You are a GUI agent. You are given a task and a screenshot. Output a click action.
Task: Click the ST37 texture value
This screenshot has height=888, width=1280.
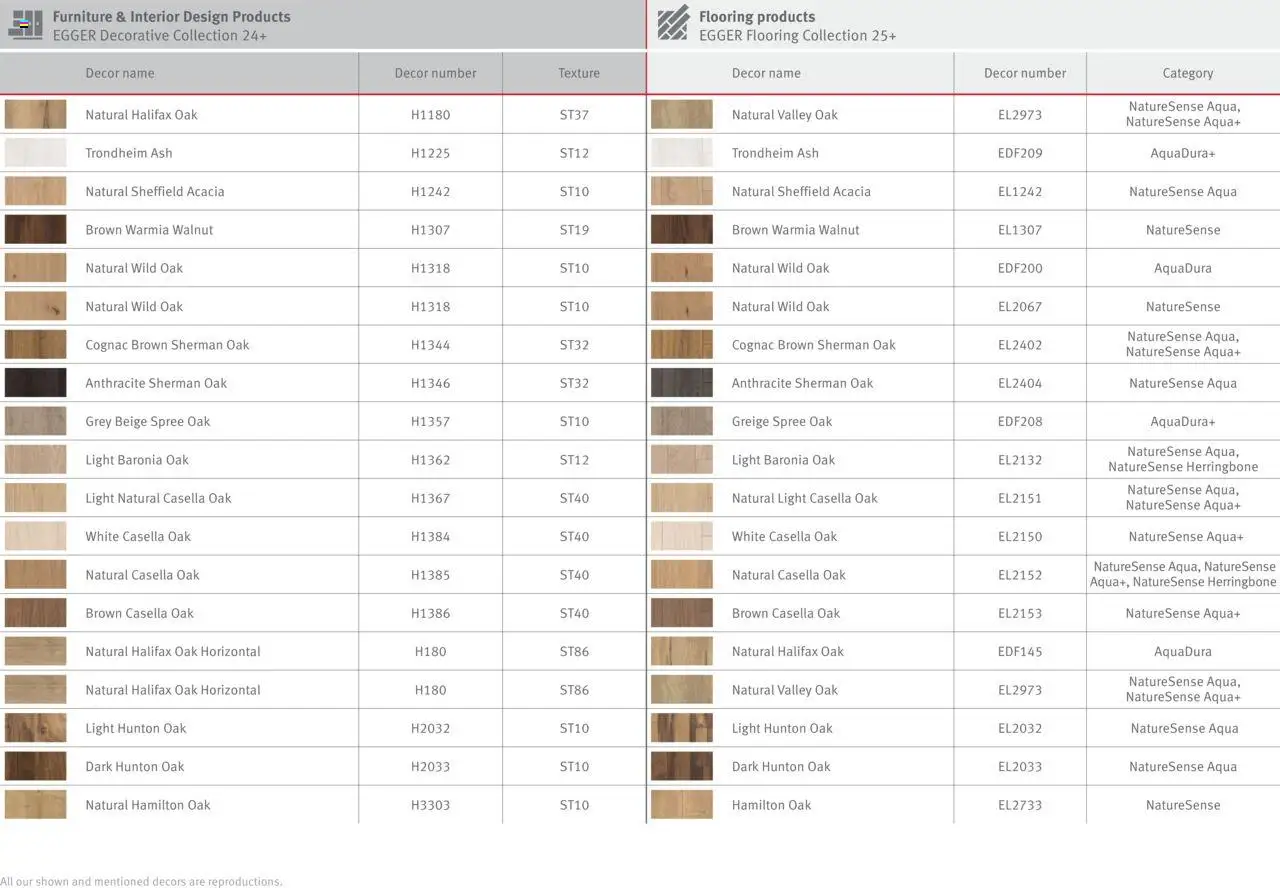point(574,115)
